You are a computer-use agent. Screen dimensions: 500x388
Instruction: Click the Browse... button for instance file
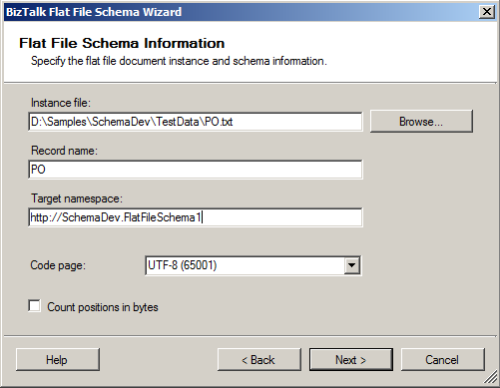(421, 121)
